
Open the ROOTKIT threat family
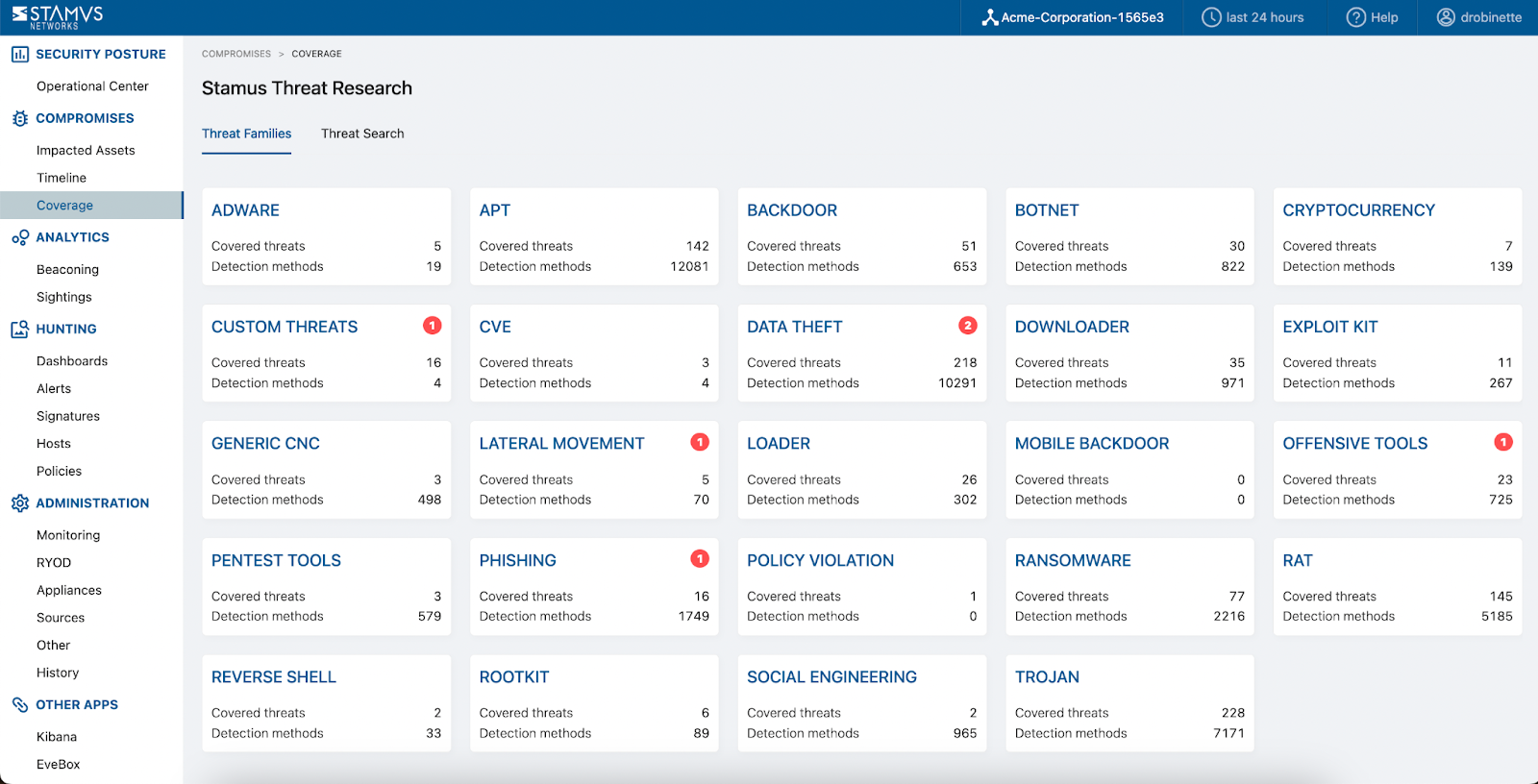point(594,703)
